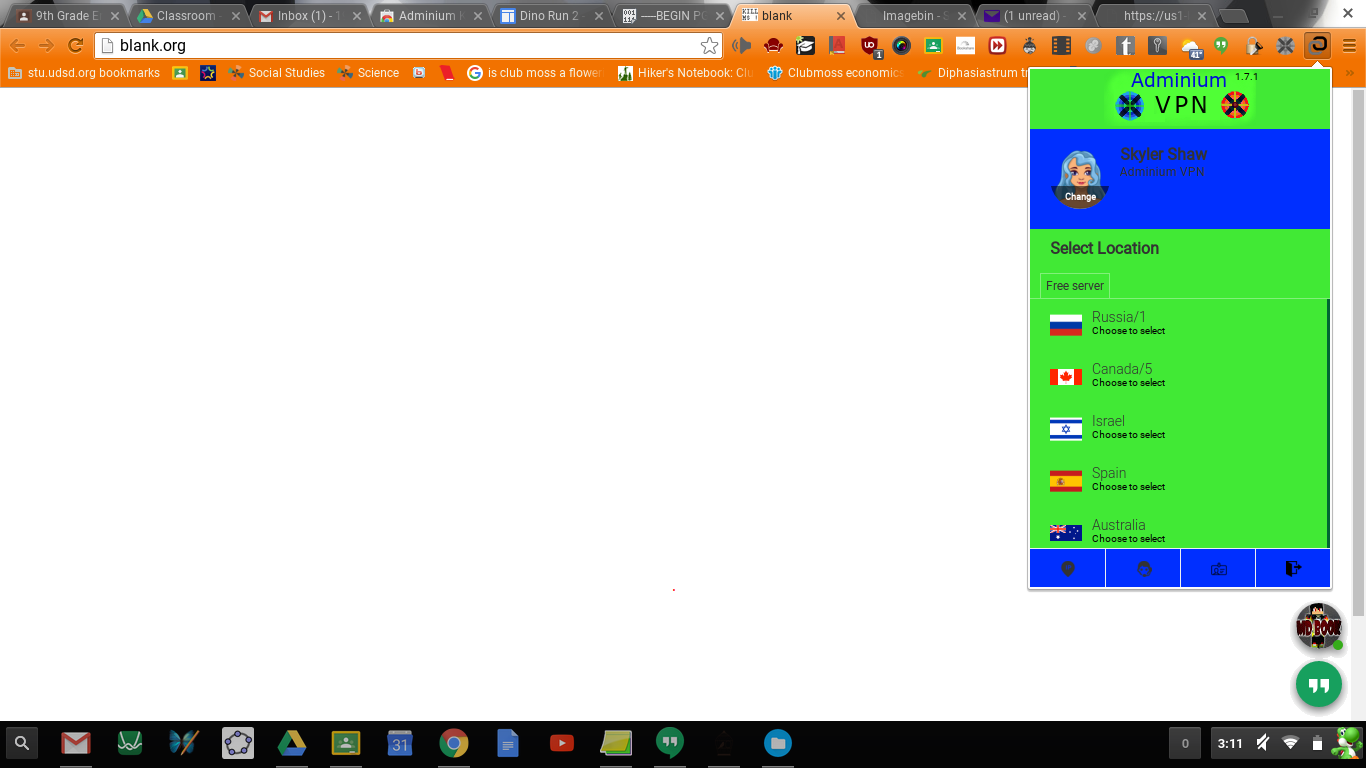1366x768 pixels.
Task: Connect through the Israel server
Action: pyautogui.click(x=1178, y=427)
